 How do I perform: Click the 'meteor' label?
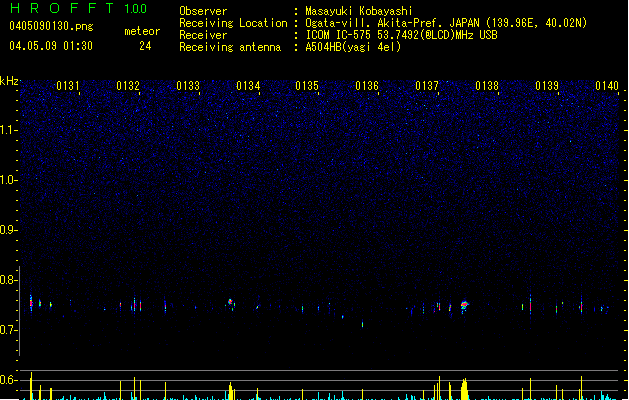(142, 31)
